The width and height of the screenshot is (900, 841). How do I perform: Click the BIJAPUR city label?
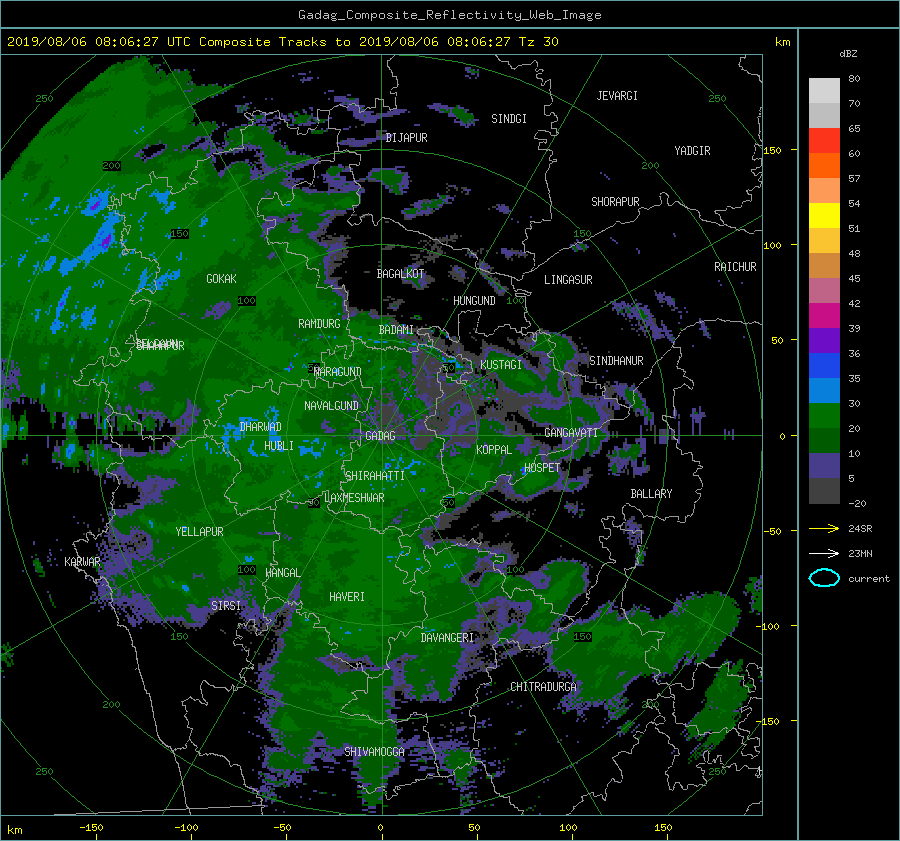pyautogui.click(x=406, y=138)
